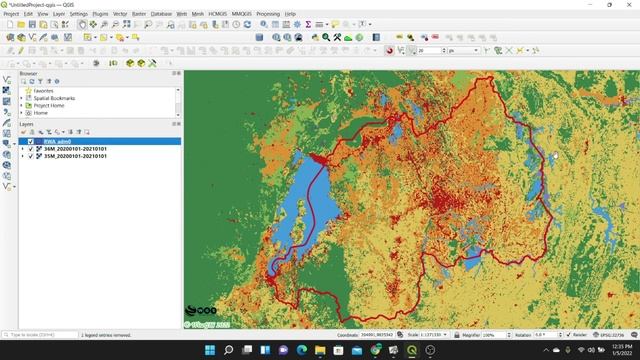Open the Layer menu
This screenshot has width=640, height=360.
pos(59,14)
